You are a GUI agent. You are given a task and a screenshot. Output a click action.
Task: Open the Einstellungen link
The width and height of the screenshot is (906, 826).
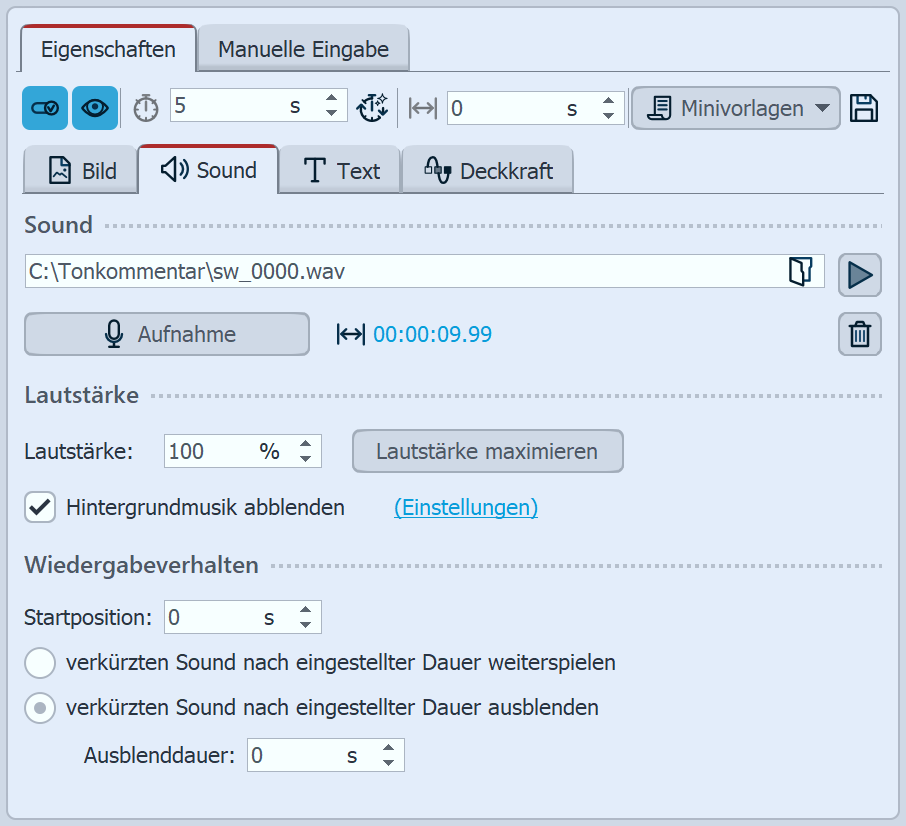click(x=465, y=507)
